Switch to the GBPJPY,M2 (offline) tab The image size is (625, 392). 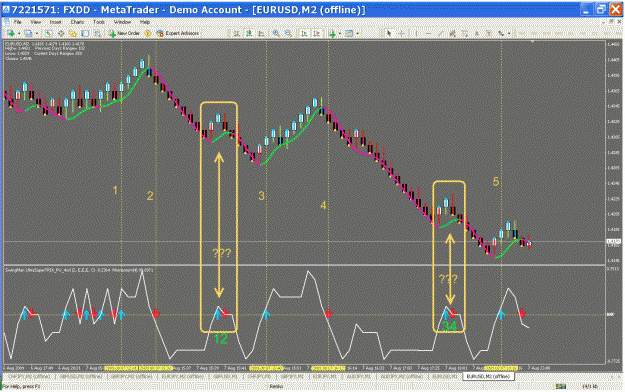click(x=132, y=376)
